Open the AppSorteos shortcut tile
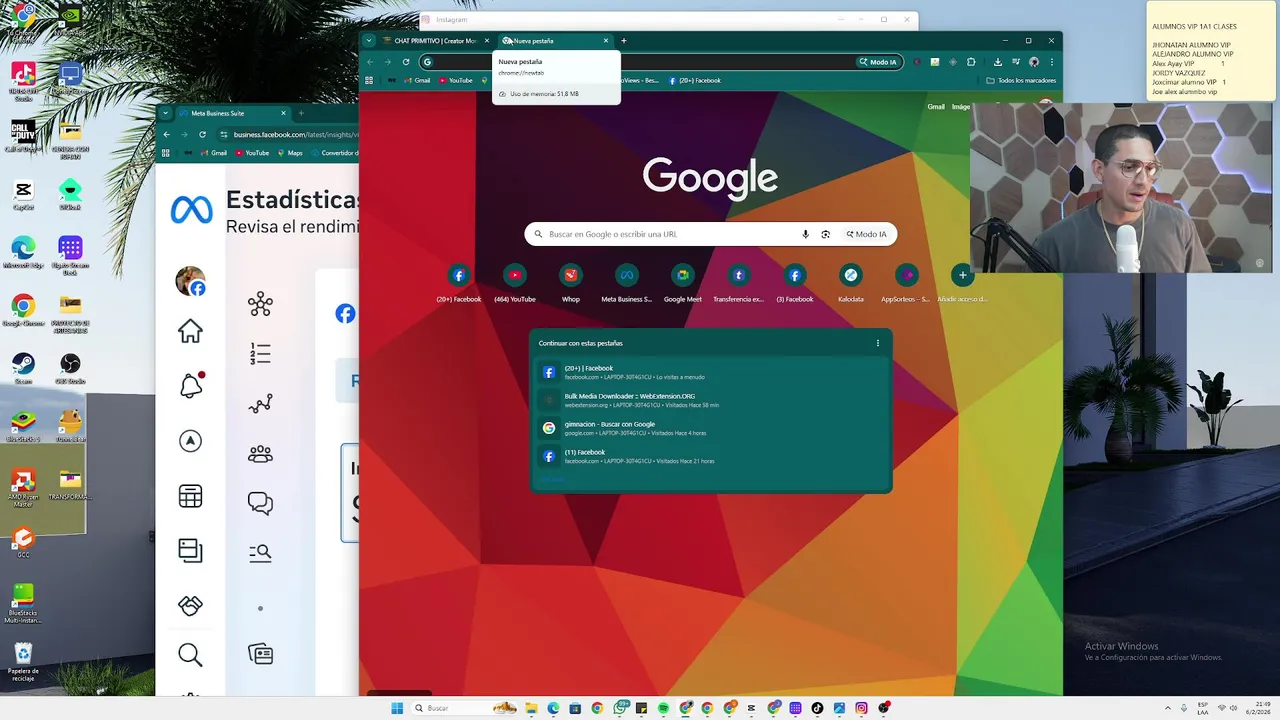Screen dimensions: 1280x720 (906, 282)
